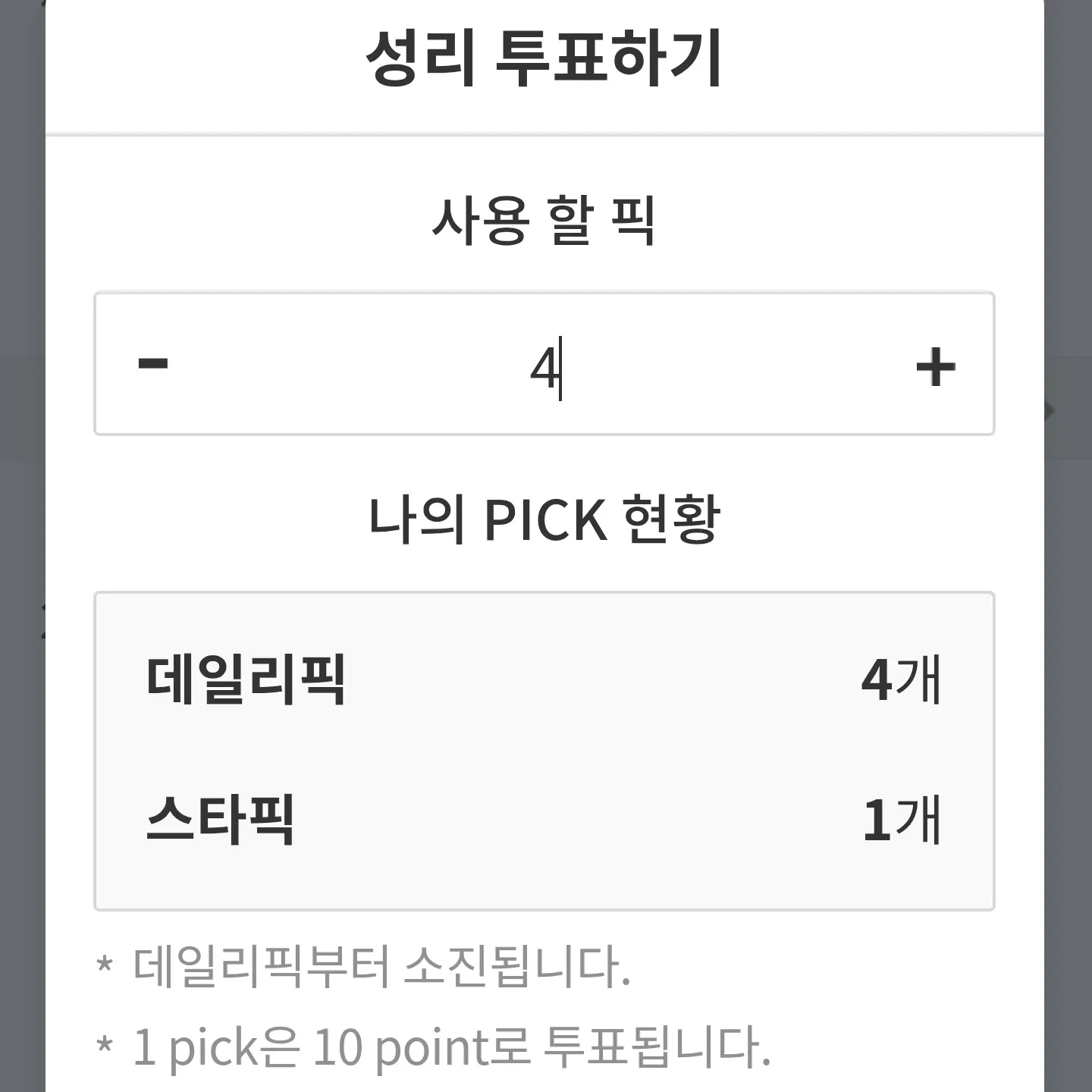
Task: Click the 성리 투표하기 dialog title
Action: click(544, 58)
